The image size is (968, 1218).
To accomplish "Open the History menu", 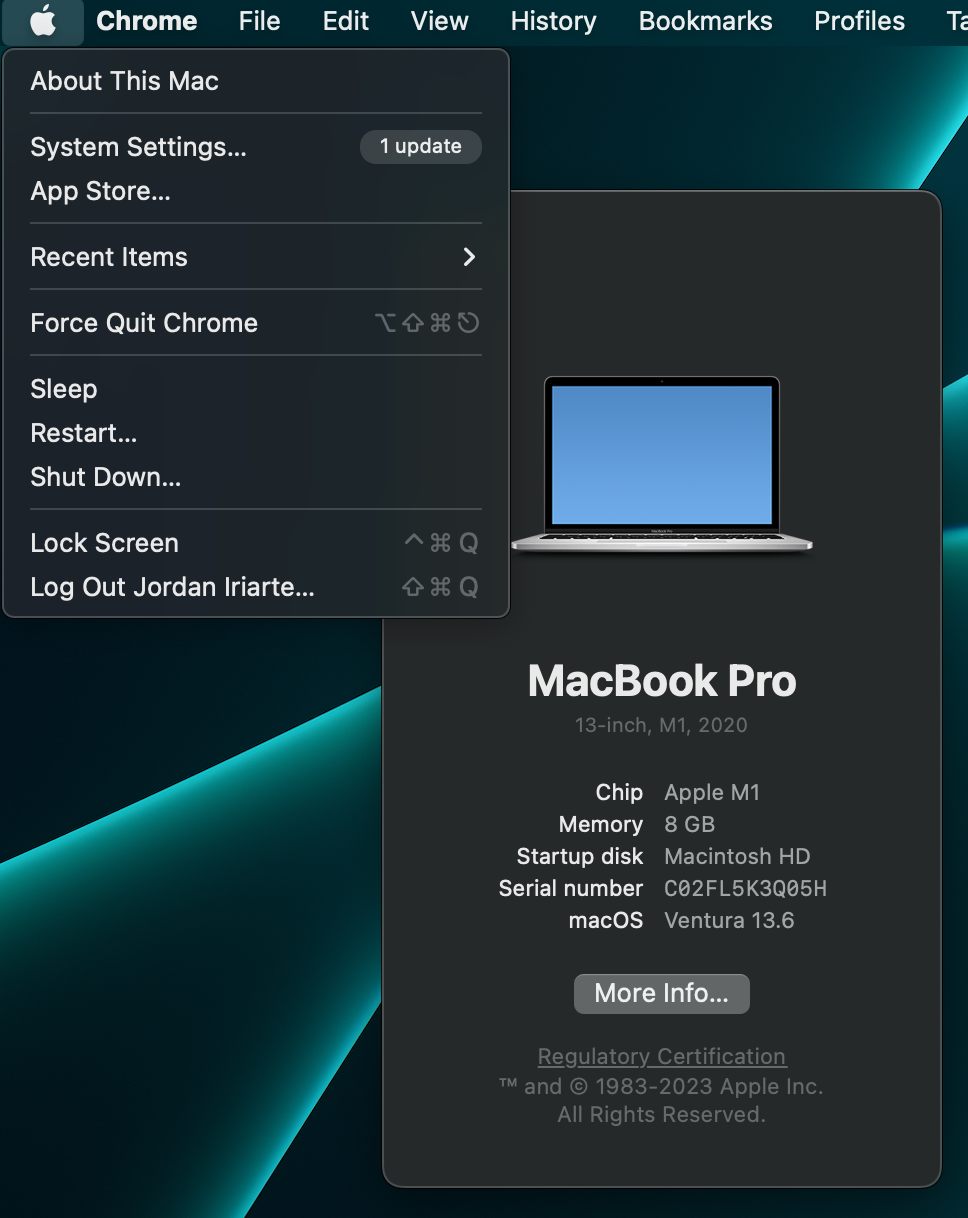I will (x=552, y=21).
